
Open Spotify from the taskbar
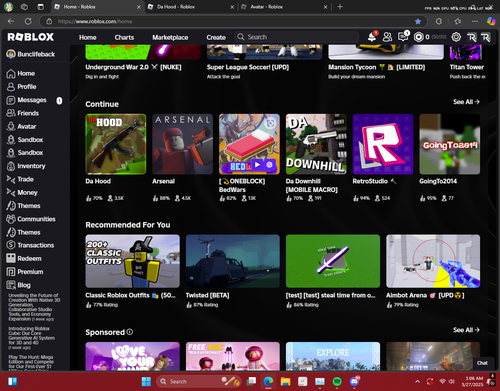337,381
